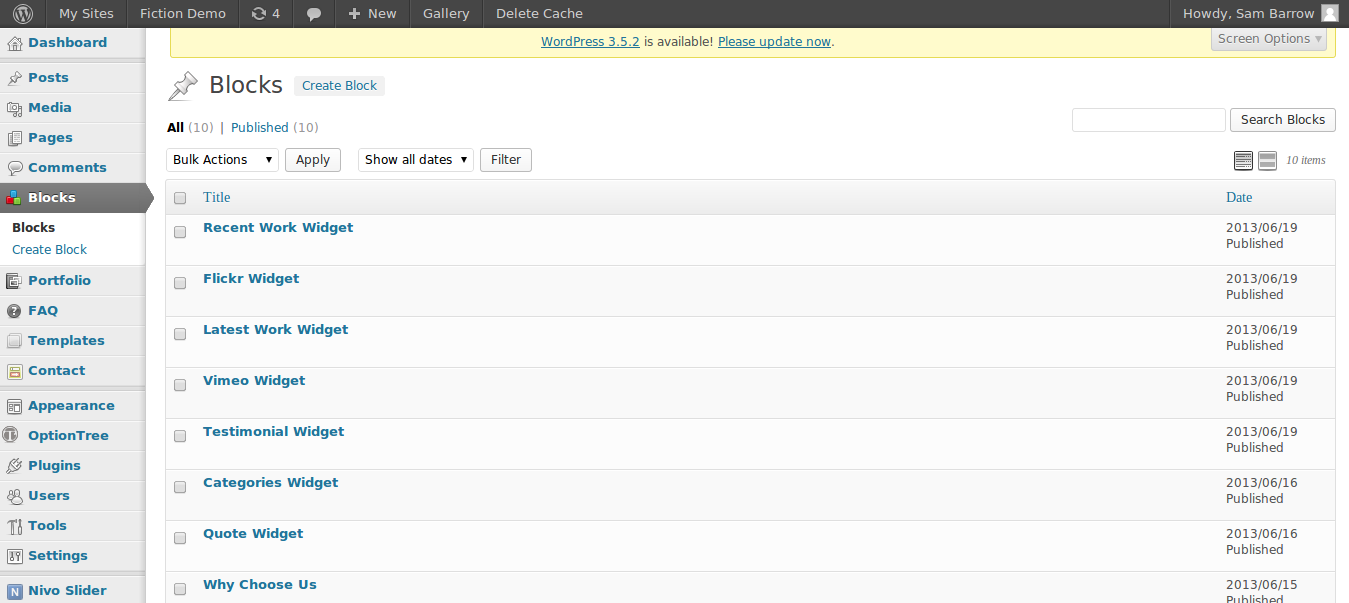Open the Bulk Actions dropdown
This screenshot has width=1349, height=603.
(x=222, y=160)
